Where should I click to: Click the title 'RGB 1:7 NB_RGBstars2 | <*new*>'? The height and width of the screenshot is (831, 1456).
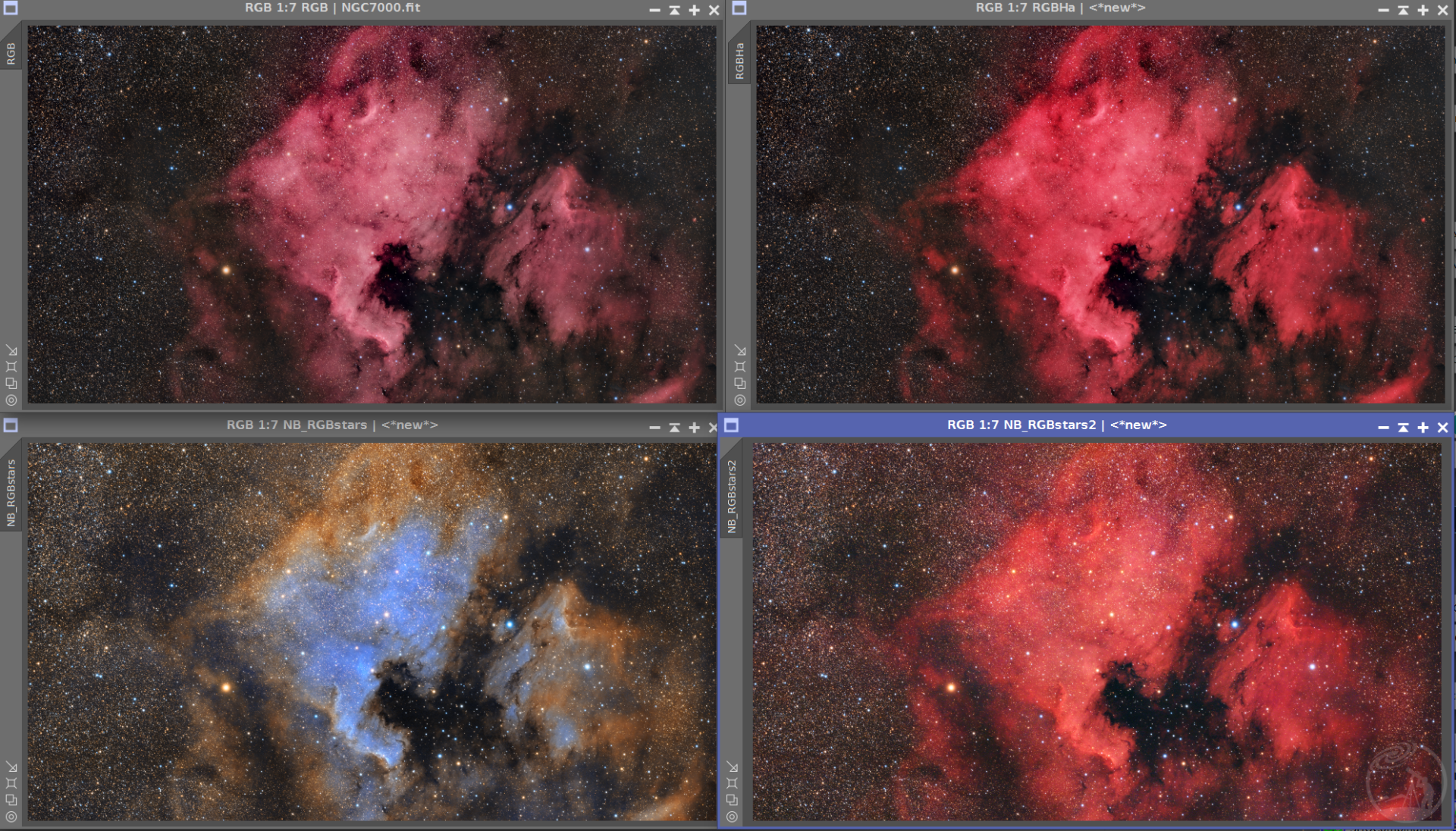(1056, 425)
